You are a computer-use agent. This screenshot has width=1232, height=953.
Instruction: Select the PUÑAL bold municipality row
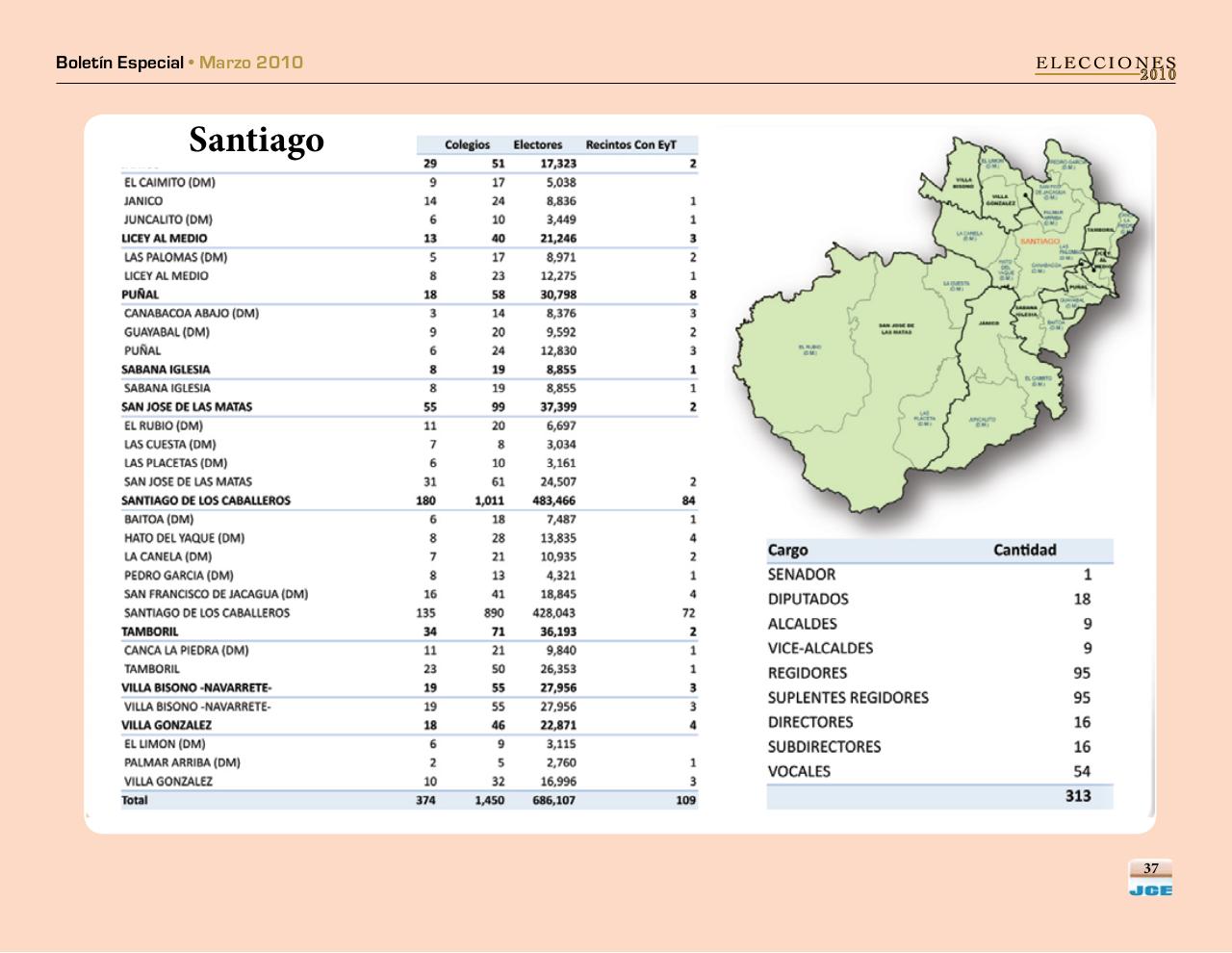(141, 295)
